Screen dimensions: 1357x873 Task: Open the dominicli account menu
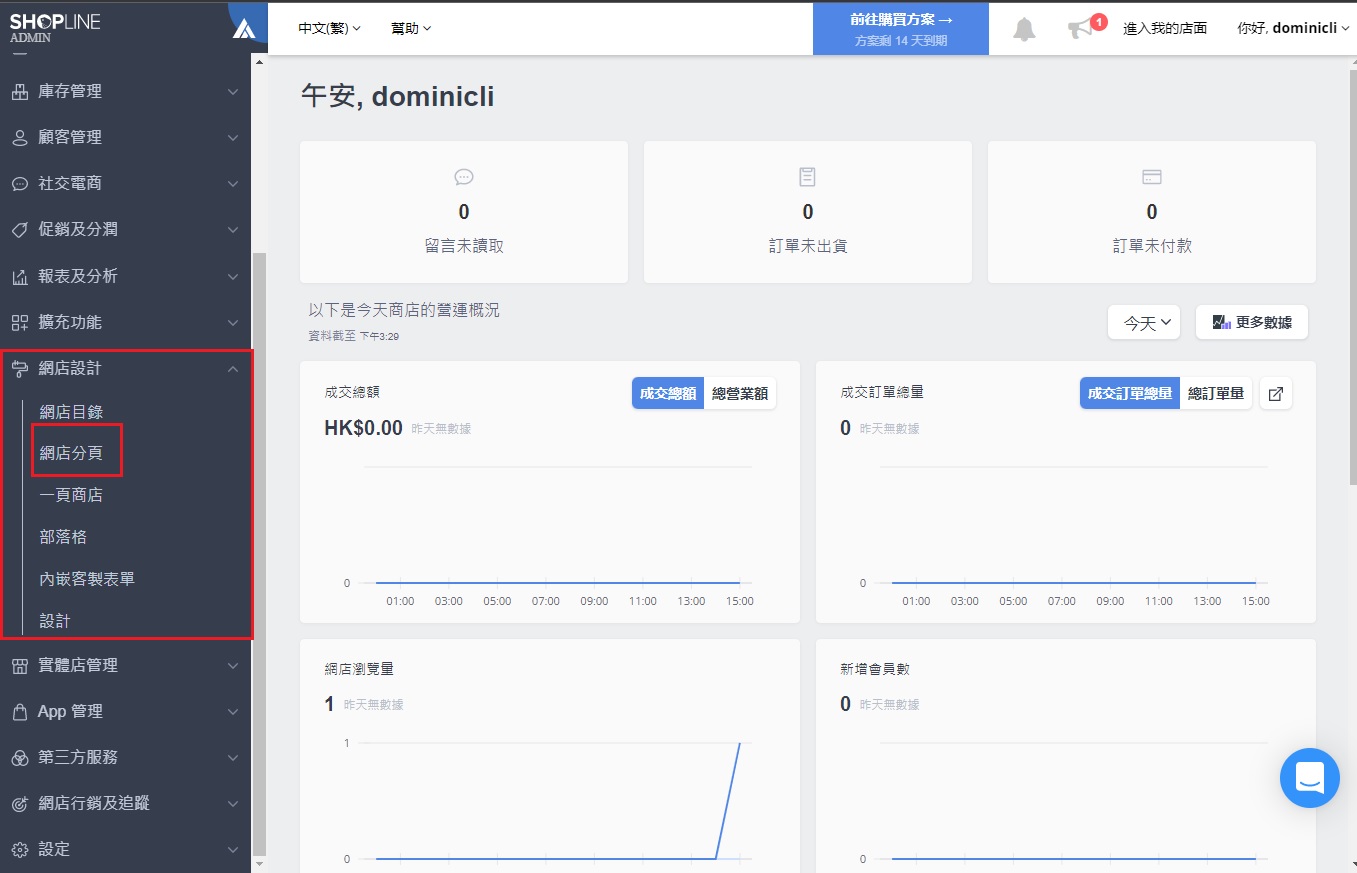click(x=1292, y=28)
